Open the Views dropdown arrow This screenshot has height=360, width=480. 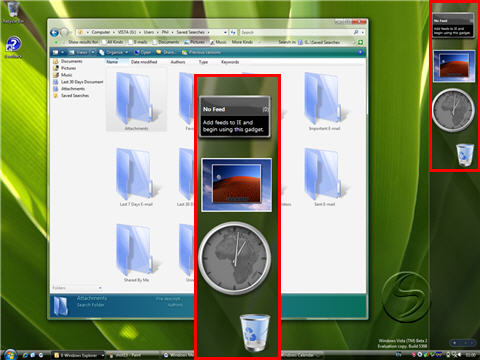point(93,52)
